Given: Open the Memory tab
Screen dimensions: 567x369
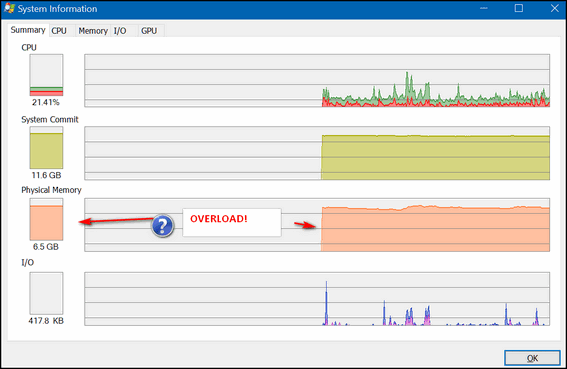Looking at the screenshot, I should point(93,31).
